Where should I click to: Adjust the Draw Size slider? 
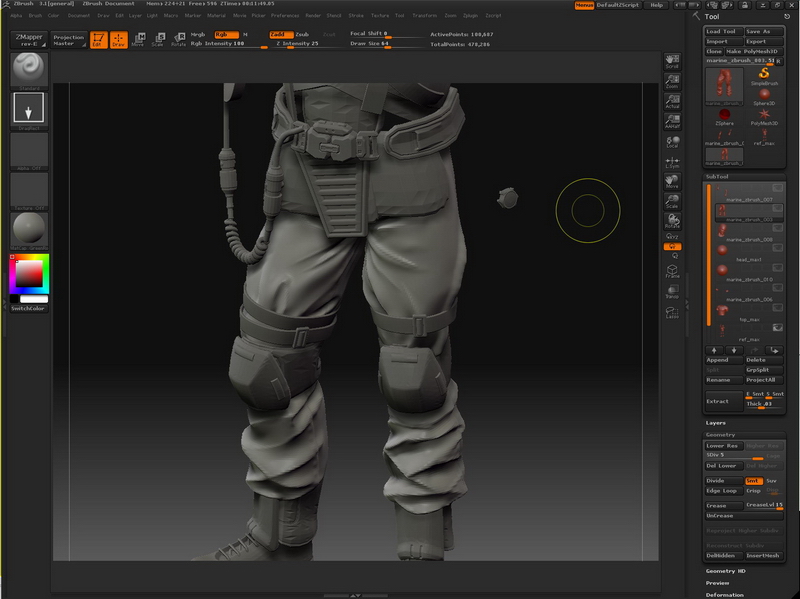click(x=388, y=44)
